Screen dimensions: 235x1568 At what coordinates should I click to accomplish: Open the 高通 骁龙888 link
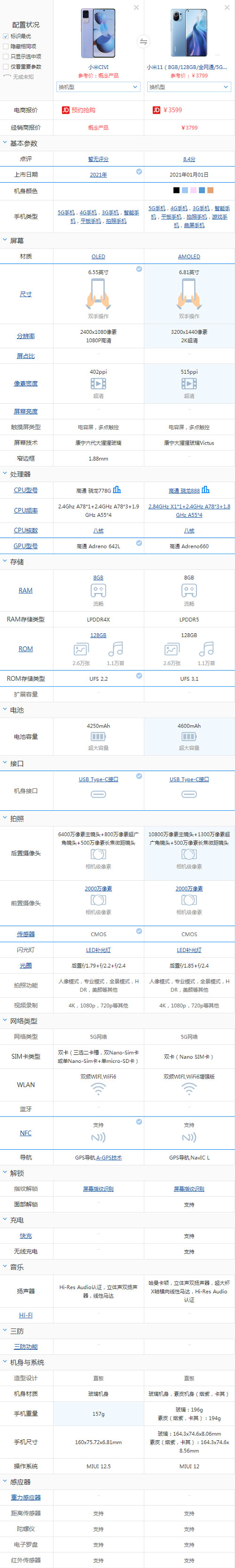[184, 491]
